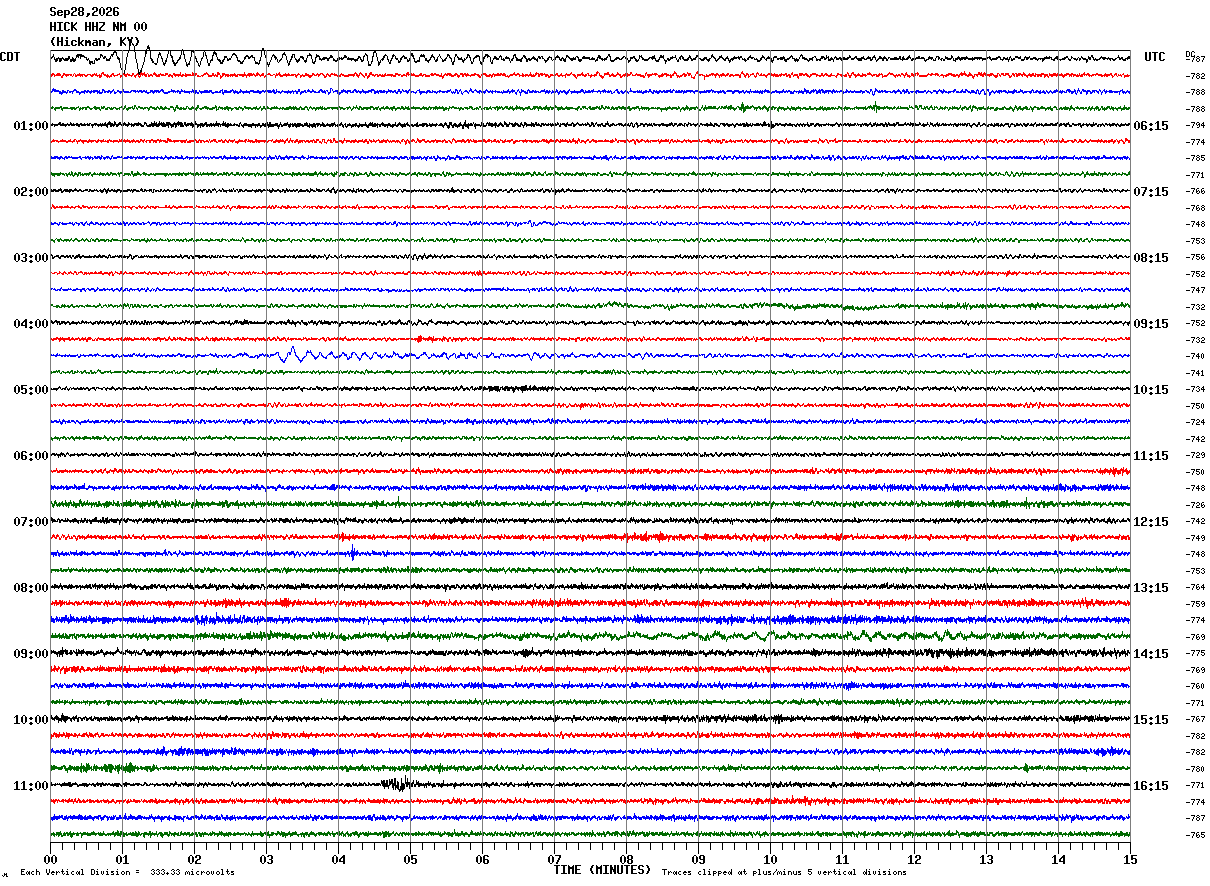1210x886 pixels.
Task: Select the 08:00 CDT row label
Action: click(31, 588)
